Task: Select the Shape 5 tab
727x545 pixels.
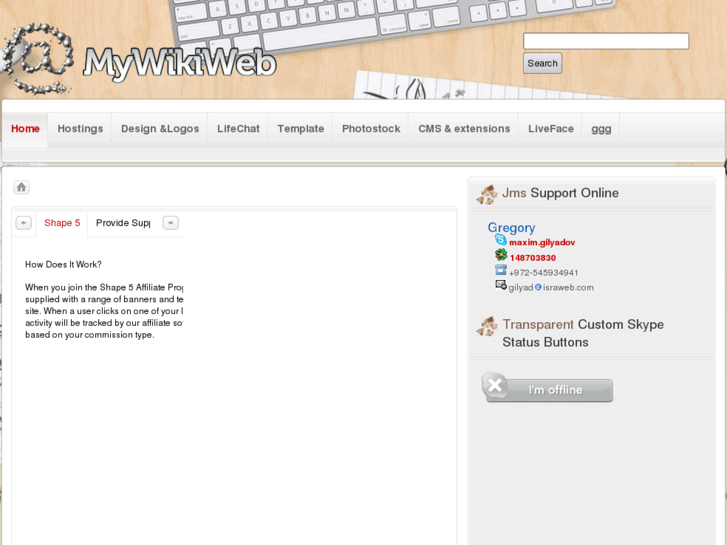Action: pos(62,223)
